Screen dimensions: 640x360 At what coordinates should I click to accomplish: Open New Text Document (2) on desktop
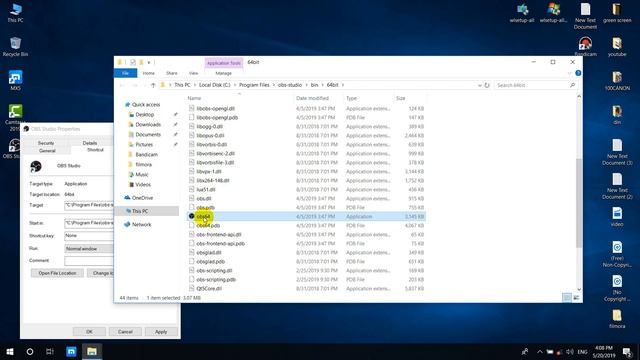tap(617, 186)
